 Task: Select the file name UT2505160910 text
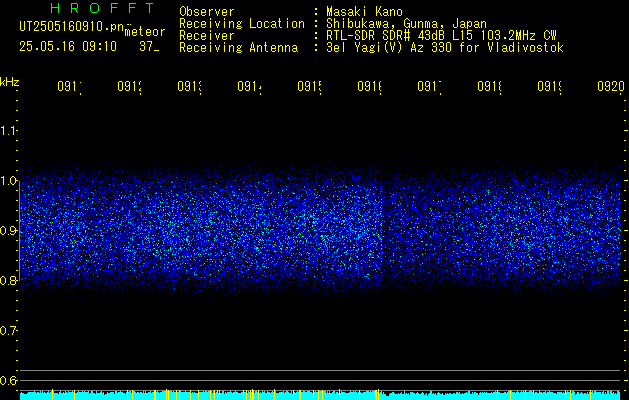pyautogui.click(x=72, y=27)
